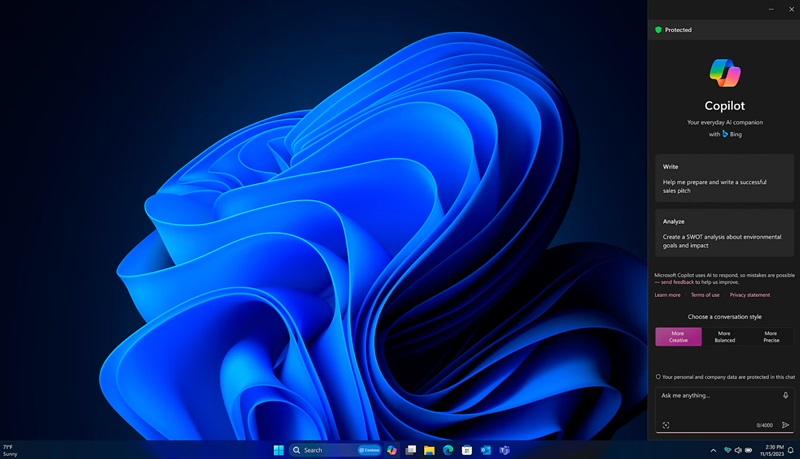Show hidden system tray icons
Screen dimensions: 800x459
click(x=713, y=450)
